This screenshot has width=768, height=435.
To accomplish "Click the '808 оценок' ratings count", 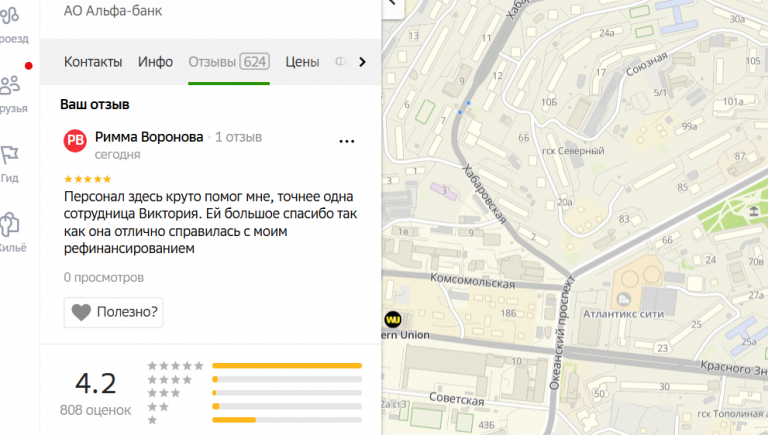I will (x=96, y=410).
